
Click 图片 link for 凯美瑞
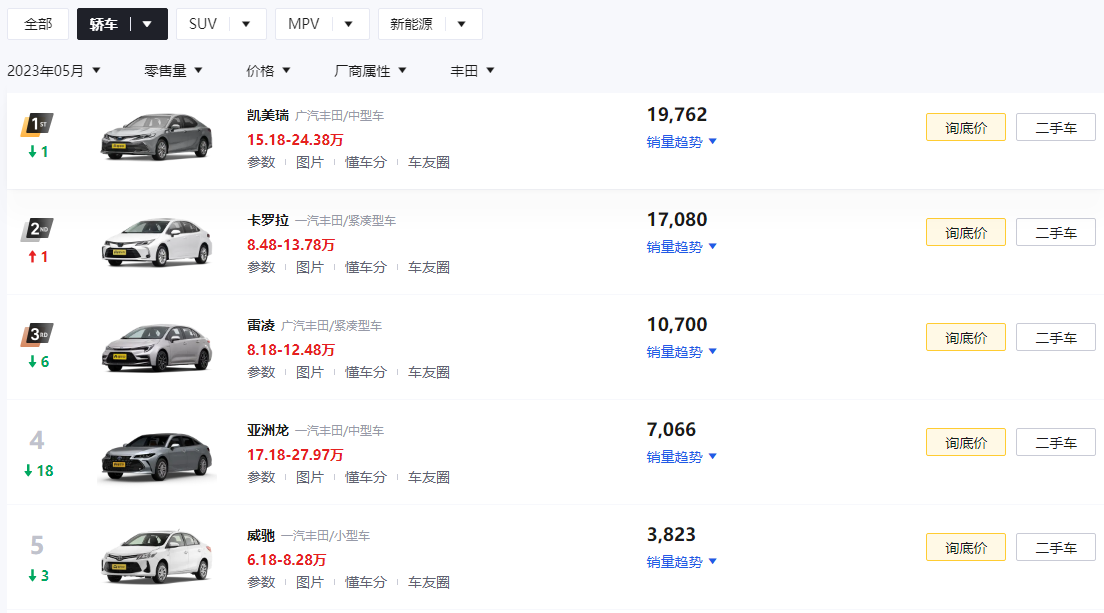pos(310,163)
